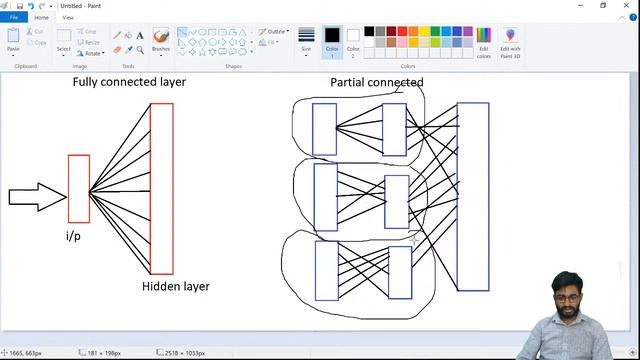Choose the Rounded rectangular callout shape
The width and height of the screenshot is (640, 360).
click(222, 52)
